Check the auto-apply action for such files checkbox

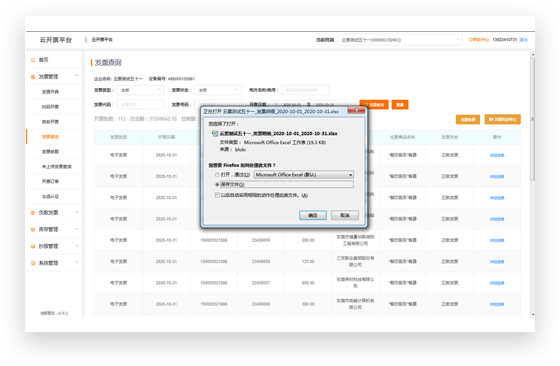pos(217,195)
